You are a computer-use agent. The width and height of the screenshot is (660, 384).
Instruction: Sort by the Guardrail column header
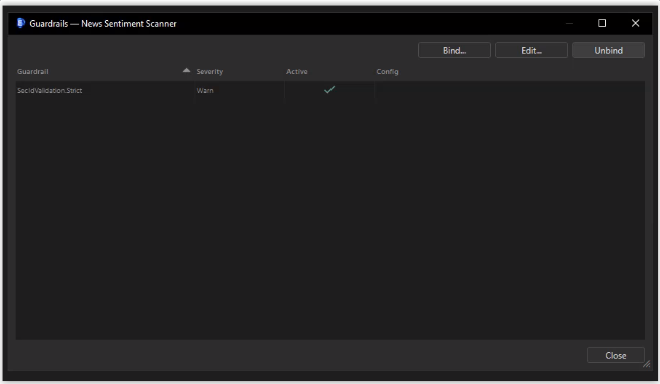point(104,72)
